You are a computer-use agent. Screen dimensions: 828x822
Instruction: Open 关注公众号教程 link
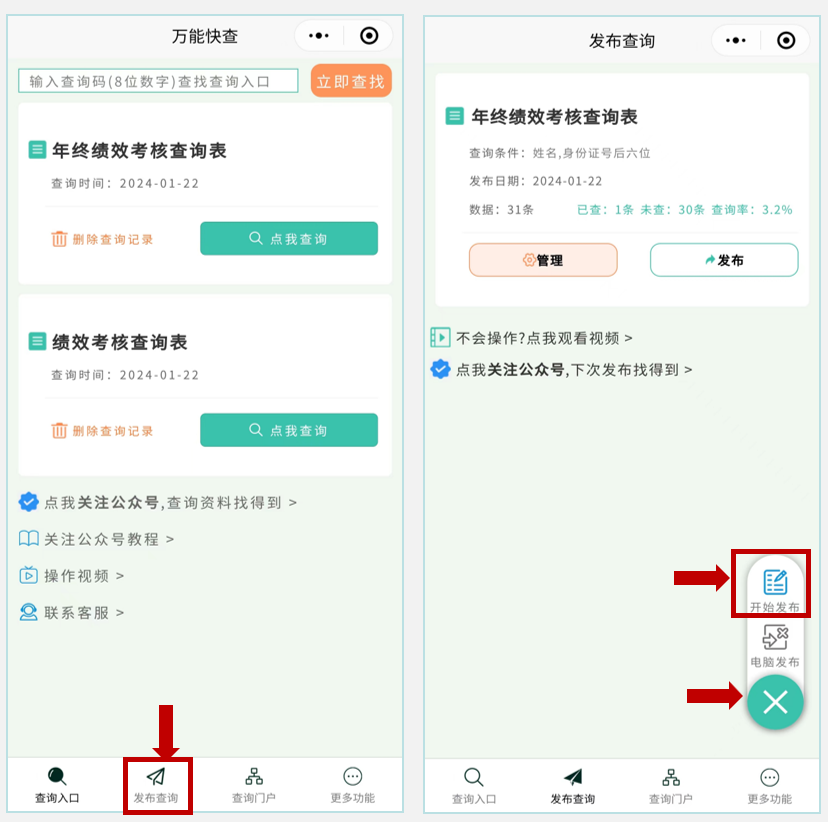[108, 539]
